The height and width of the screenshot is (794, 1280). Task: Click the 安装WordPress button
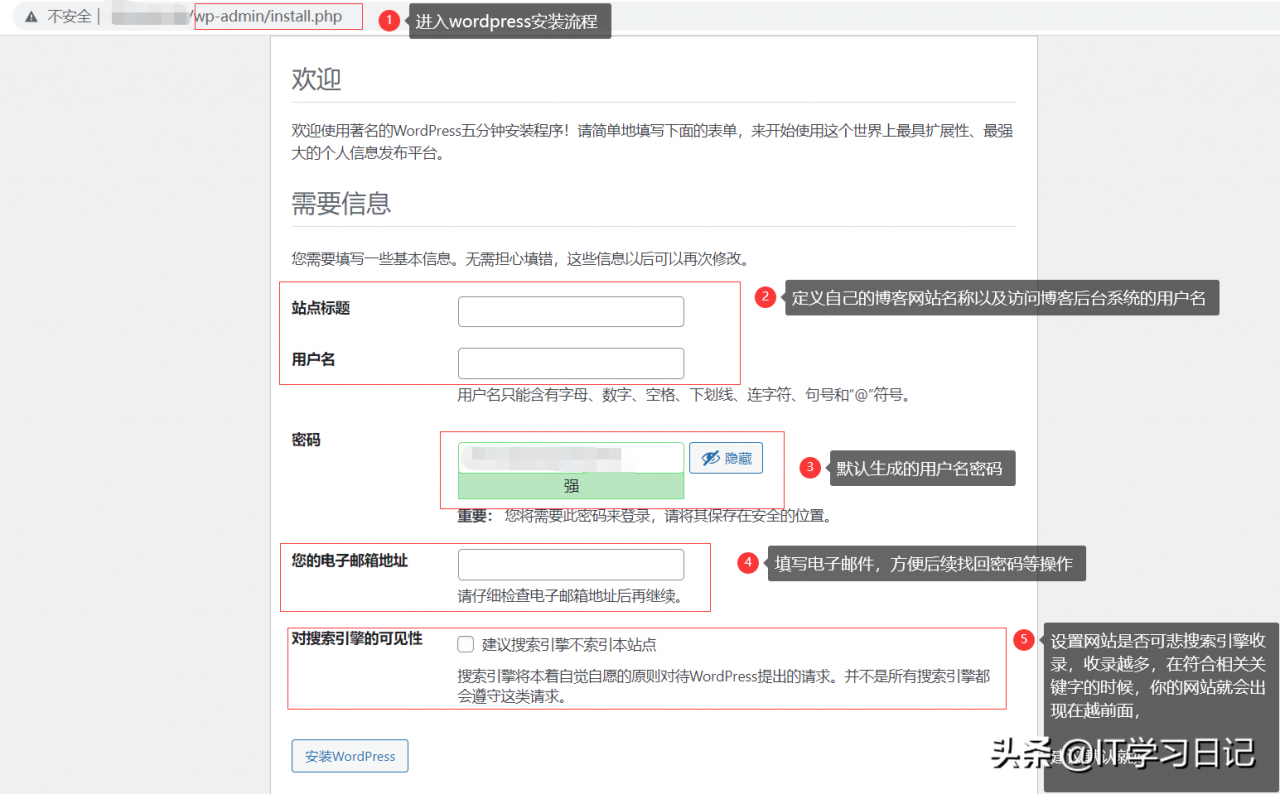point(349,756)
